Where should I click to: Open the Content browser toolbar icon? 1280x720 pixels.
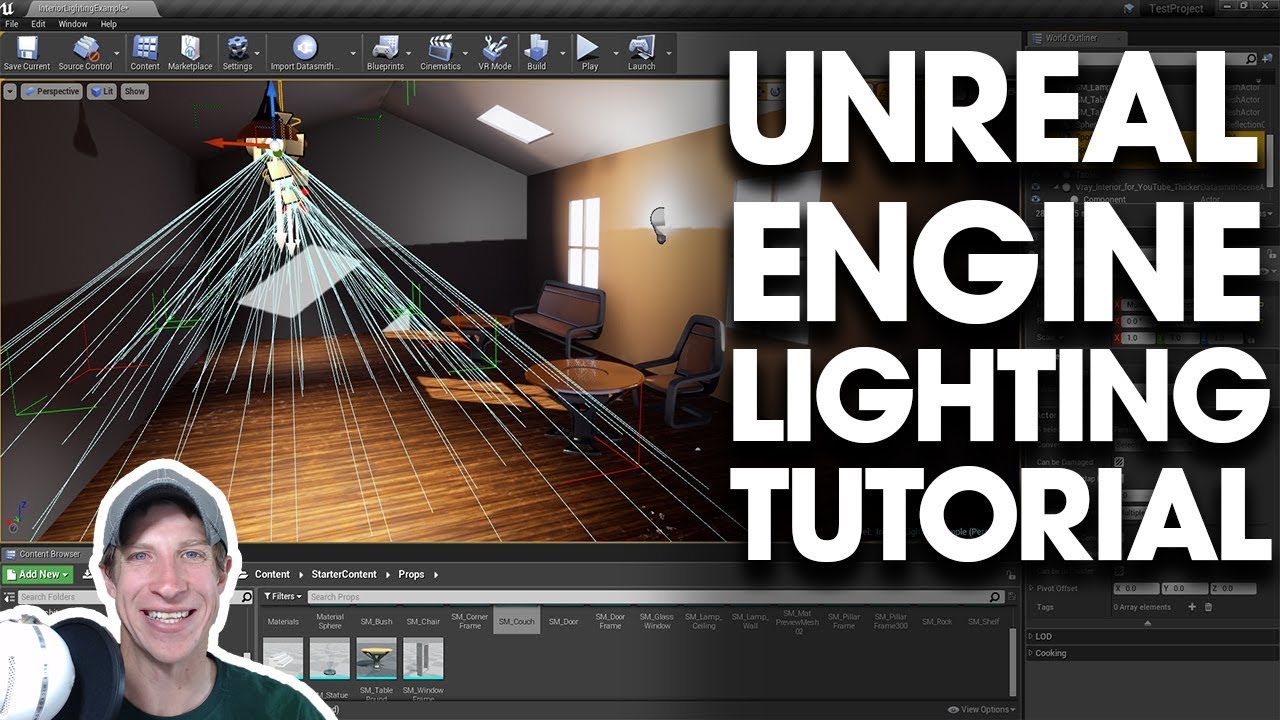click(x=145, y=53)
